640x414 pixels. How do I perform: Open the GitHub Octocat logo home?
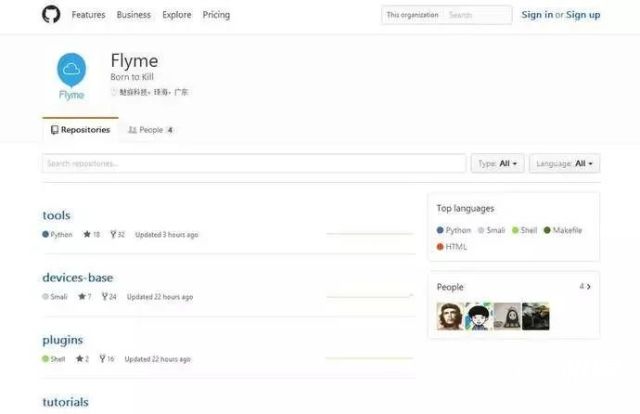click(x=51, y=14)
